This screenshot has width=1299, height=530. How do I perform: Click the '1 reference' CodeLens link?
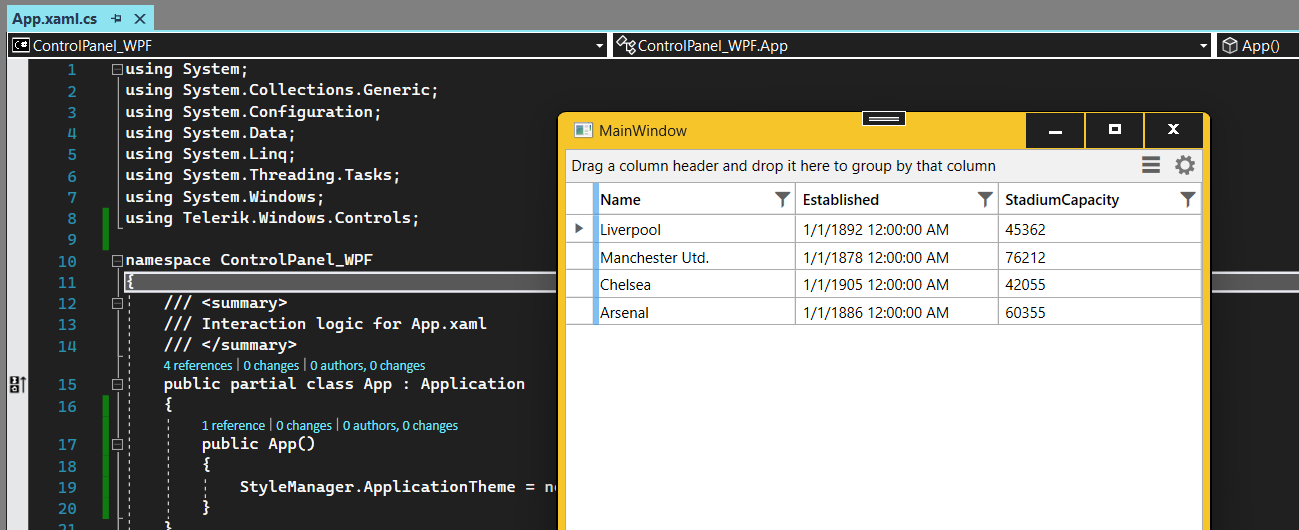[233, 426]
